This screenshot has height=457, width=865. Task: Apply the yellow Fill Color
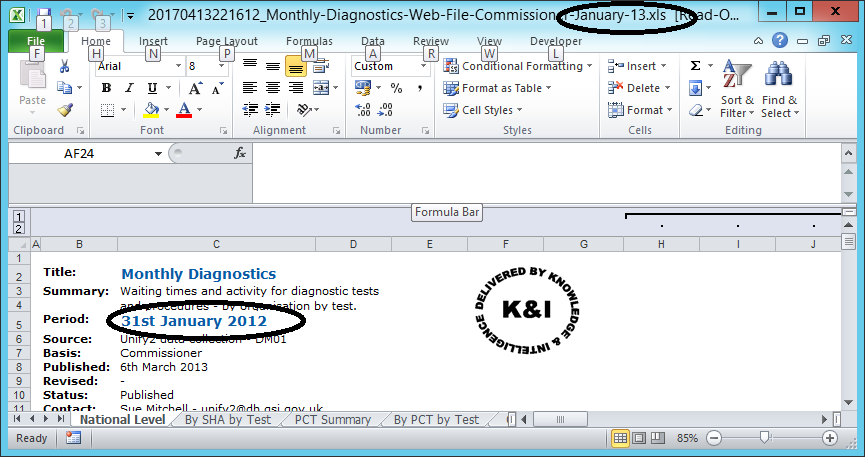pos(151,110)
